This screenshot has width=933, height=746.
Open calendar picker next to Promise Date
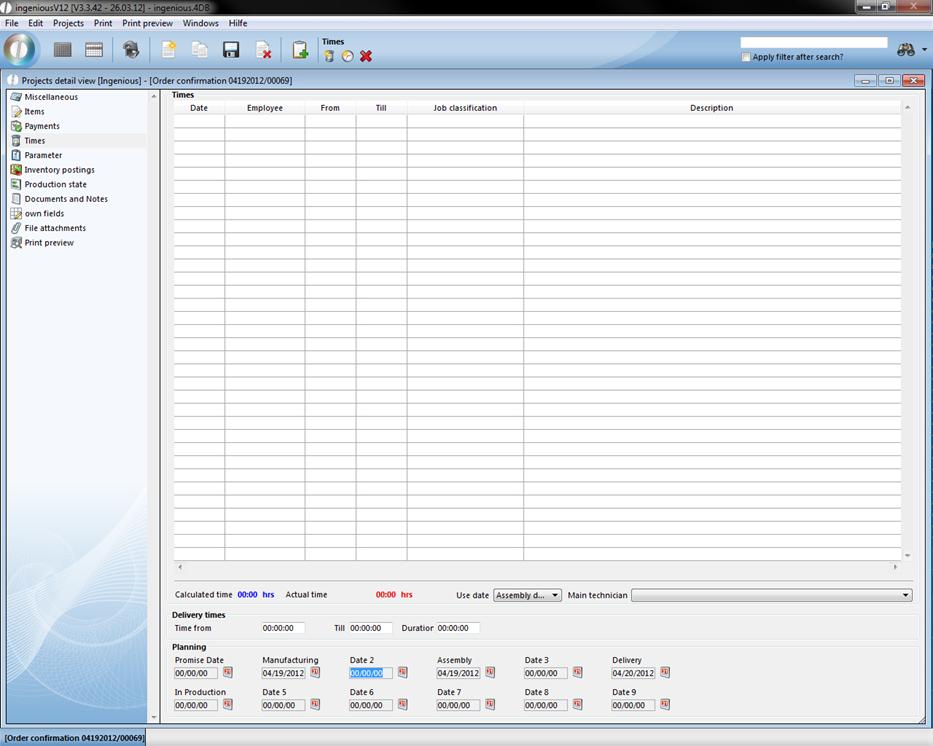[x=228, y=673]
